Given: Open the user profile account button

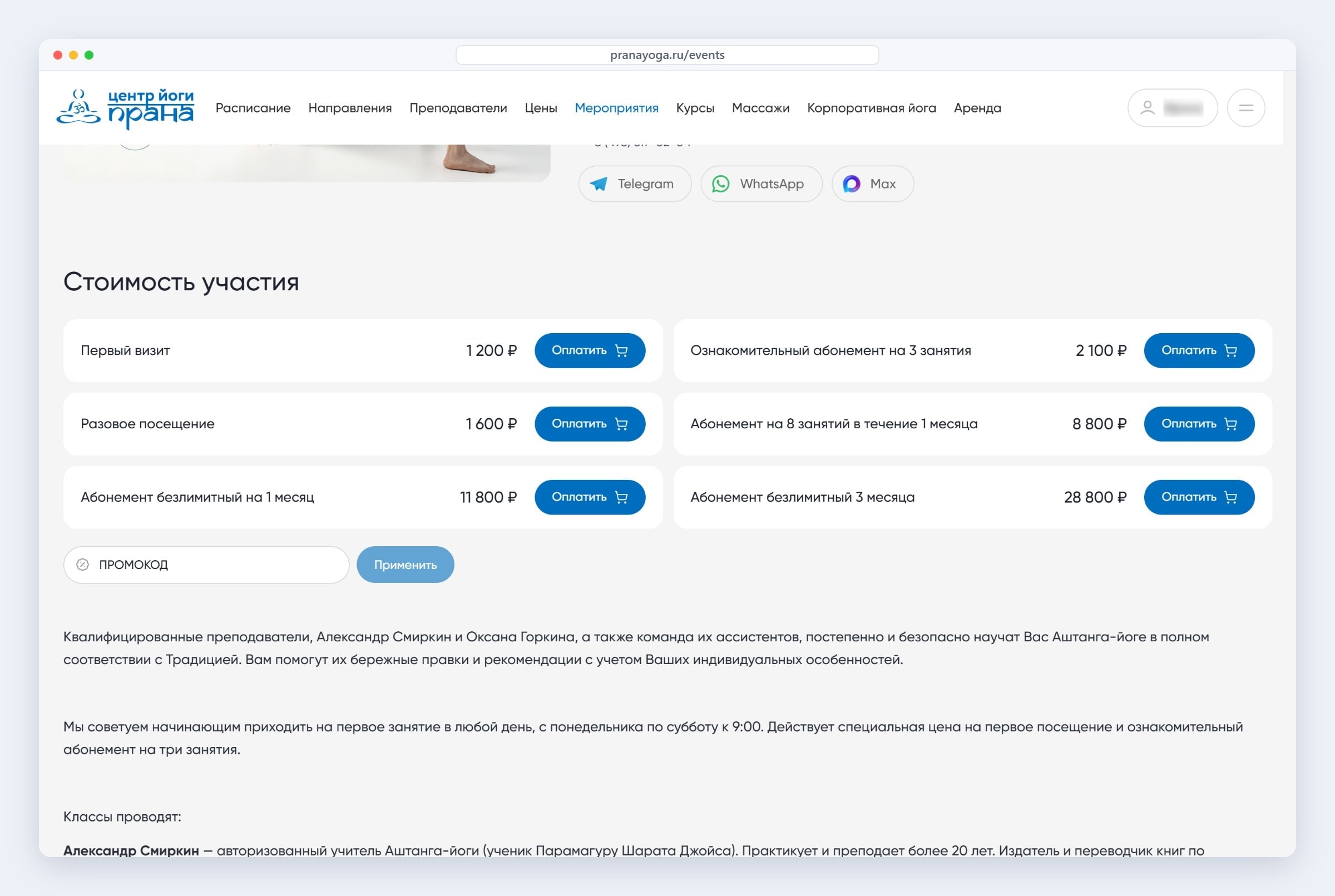Looking at the screenshot, I should (1172, 108).
